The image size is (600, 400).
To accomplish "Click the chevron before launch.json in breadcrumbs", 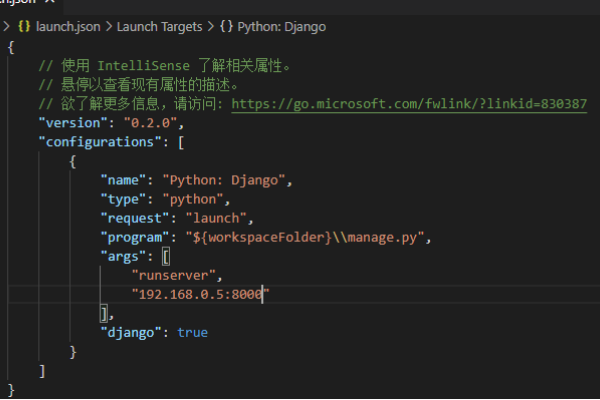I will 6,25.
